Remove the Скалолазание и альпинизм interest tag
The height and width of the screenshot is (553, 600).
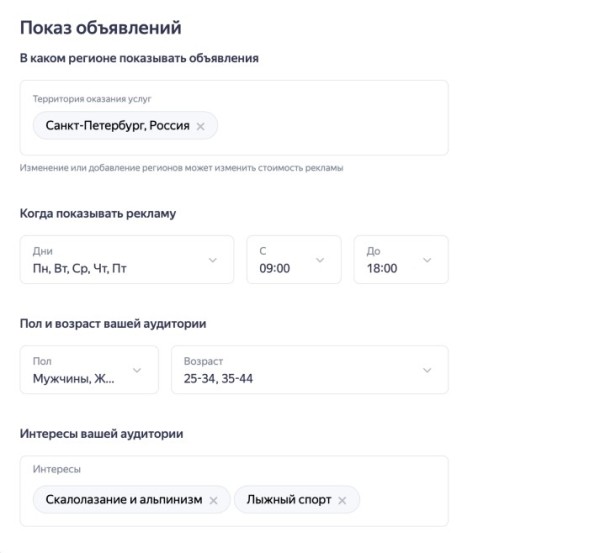click(x=213, y=500)
